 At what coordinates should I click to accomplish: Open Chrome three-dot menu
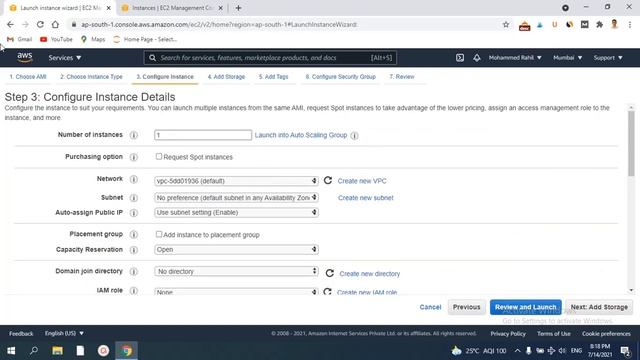(x=630, y=24)
